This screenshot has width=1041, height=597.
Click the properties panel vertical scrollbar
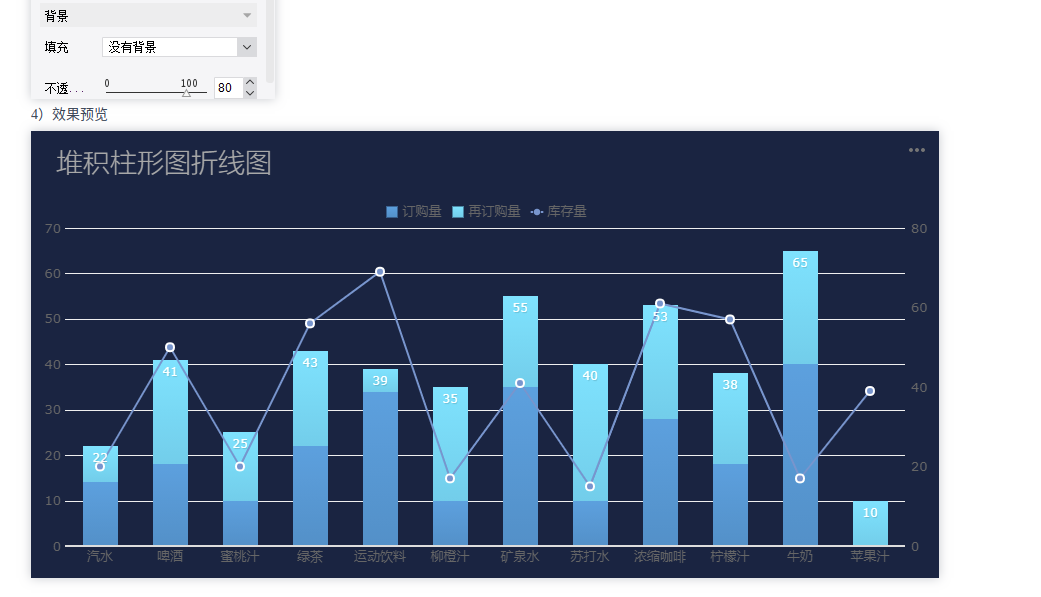tap(270, 41)
